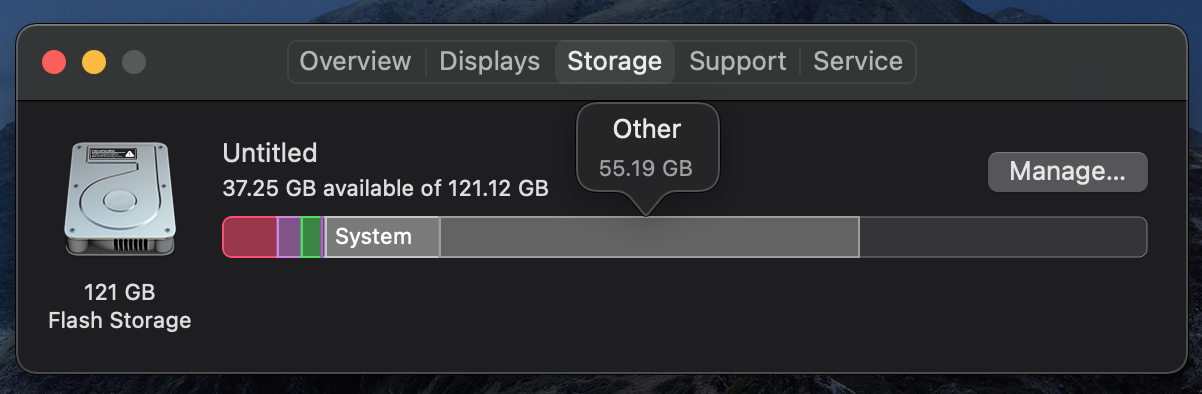Click the dark free space portion of bar
Viewport: 1202px width, 394px height.
click(1003, 237)
